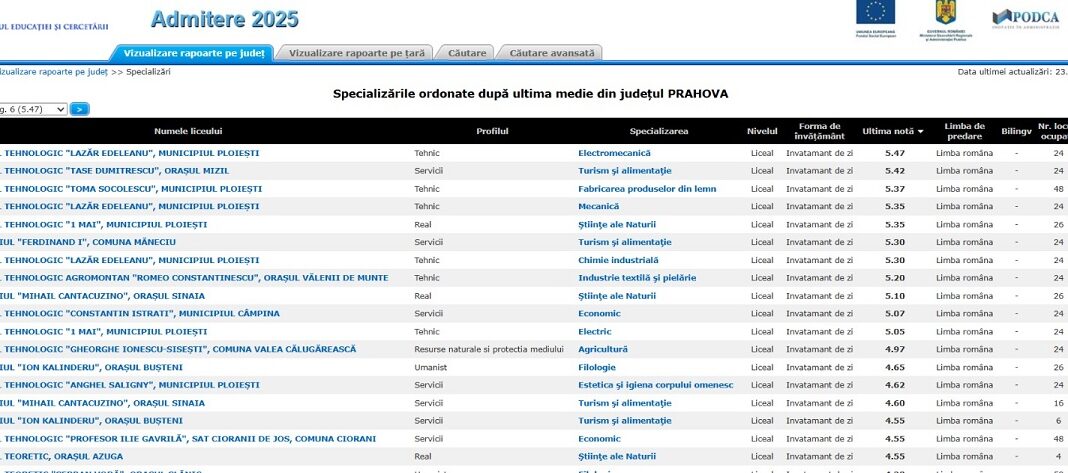The width and height of the screenshot is (1068, 473).
Task: Click the Vizualizare rapoarte pe județ breadcrumb link
Action: [54, 72]
